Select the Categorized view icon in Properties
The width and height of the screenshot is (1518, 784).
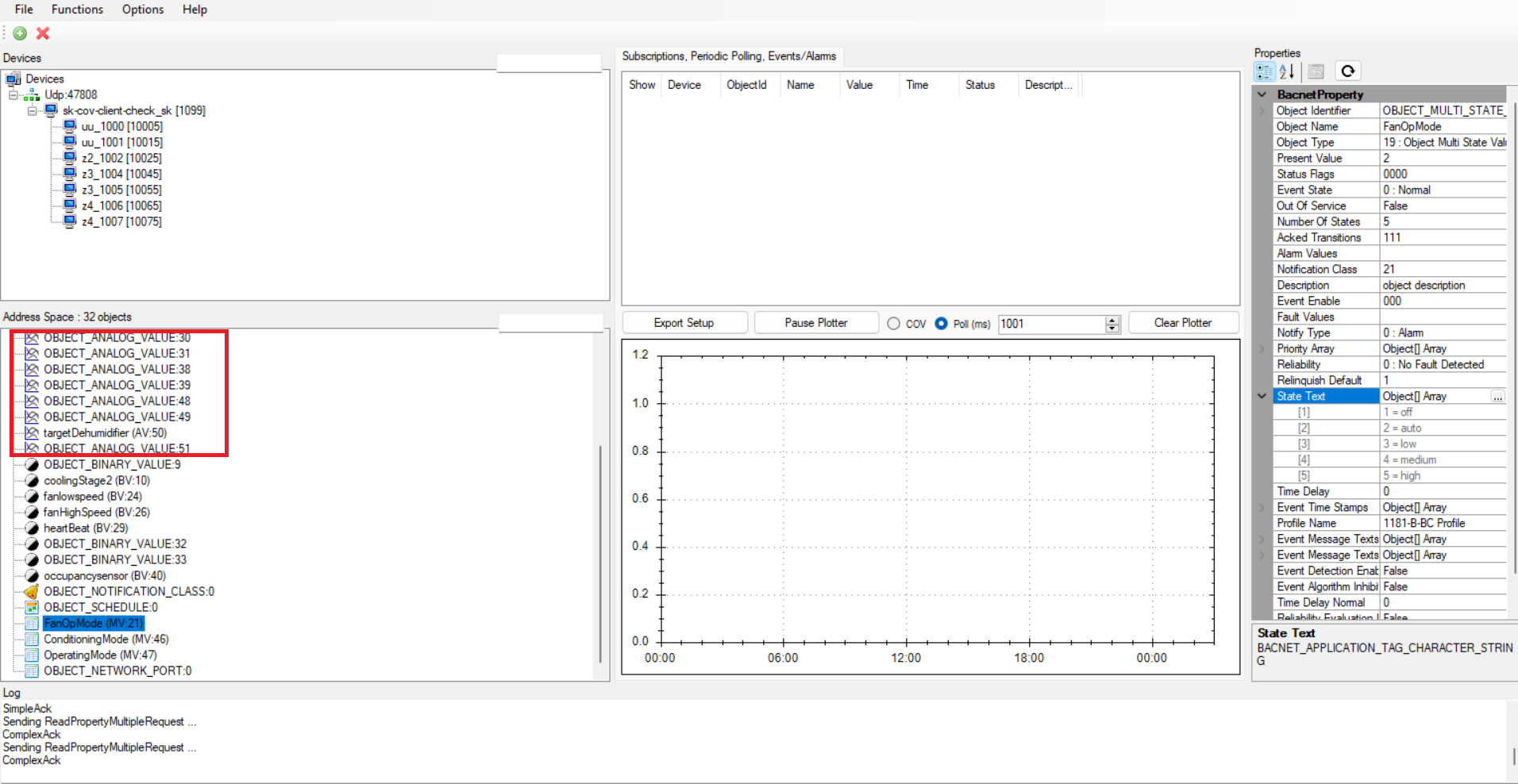(x=1264, y=71)
